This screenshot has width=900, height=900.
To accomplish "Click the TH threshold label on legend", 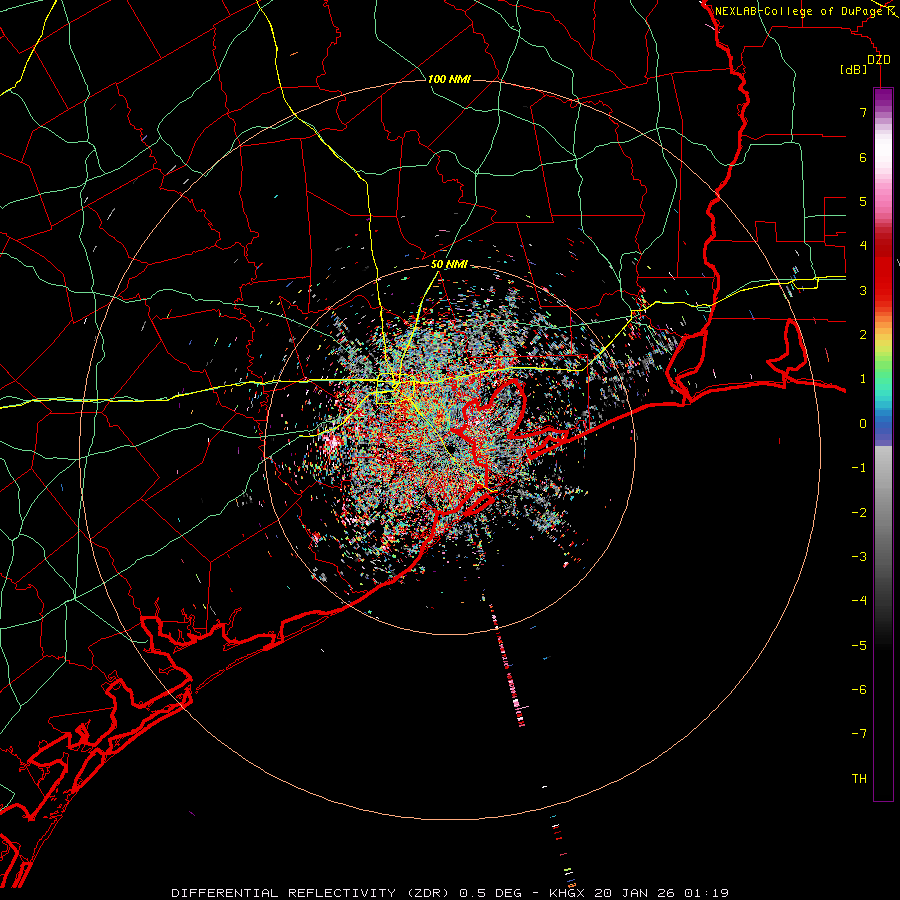I will point(859,779).
